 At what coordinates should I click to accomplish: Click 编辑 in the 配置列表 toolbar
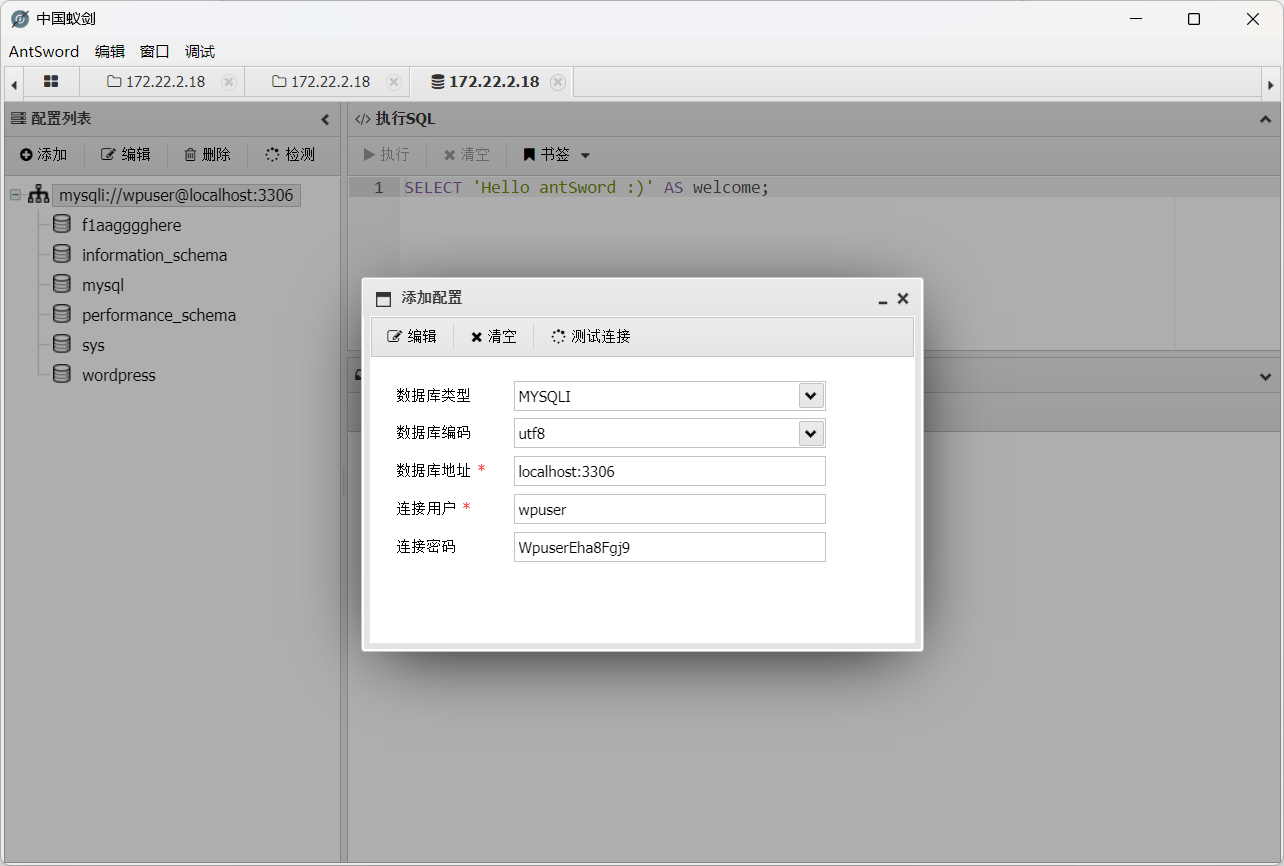pos(126,155)
